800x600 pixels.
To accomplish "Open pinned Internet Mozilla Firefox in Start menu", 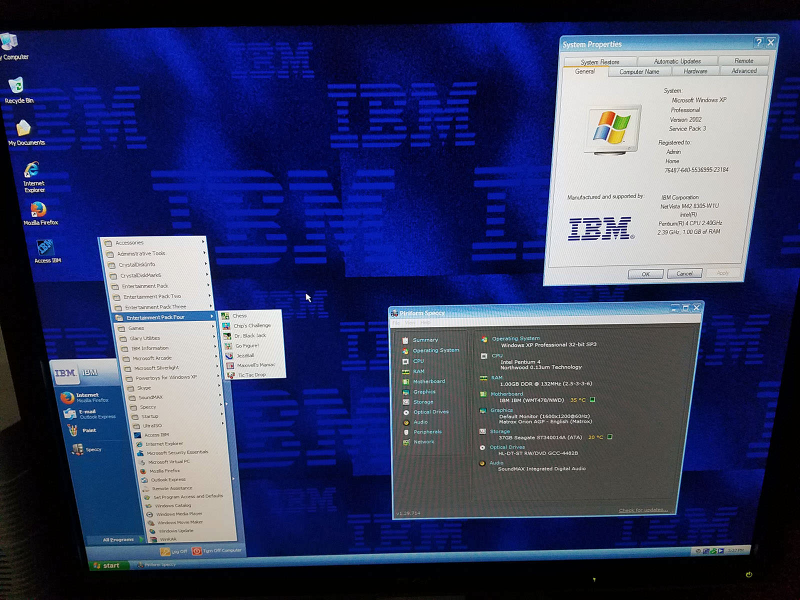I will pos(87,397).
